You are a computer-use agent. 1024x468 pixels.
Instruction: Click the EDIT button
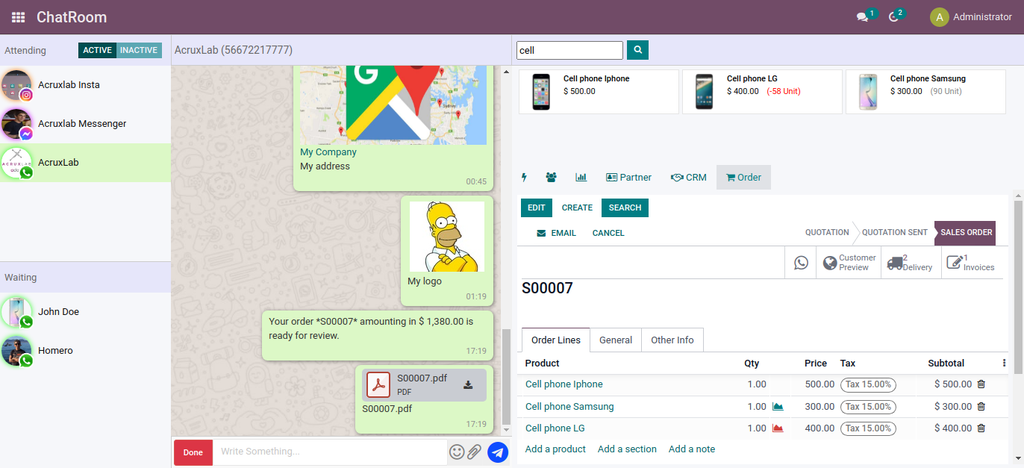536,208
